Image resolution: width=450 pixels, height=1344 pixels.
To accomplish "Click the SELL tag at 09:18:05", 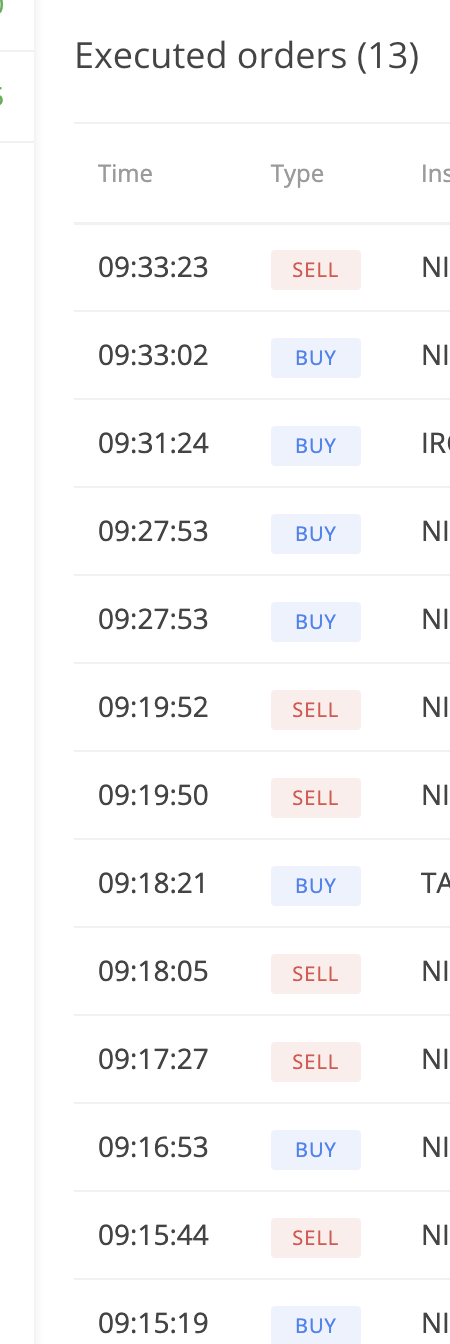I will pyautogui.click(x=315, y=974).
